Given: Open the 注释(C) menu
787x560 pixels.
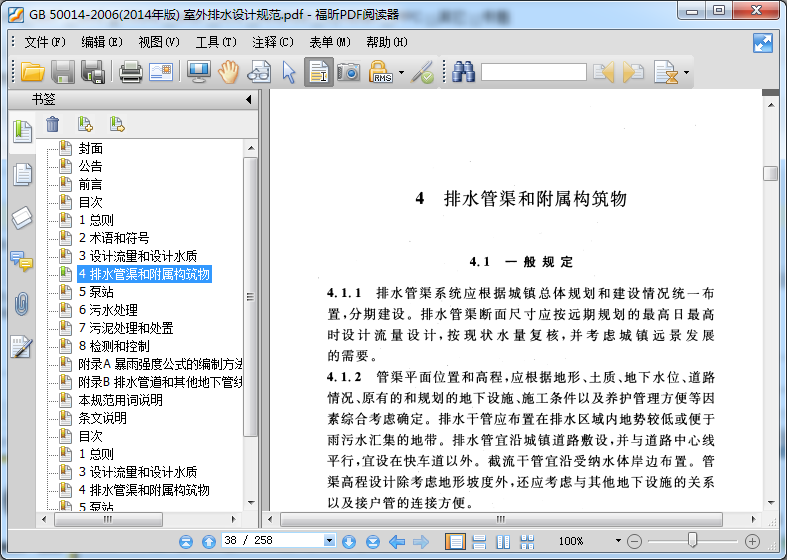Looking at the screenshot, I should tap(273, 42).
